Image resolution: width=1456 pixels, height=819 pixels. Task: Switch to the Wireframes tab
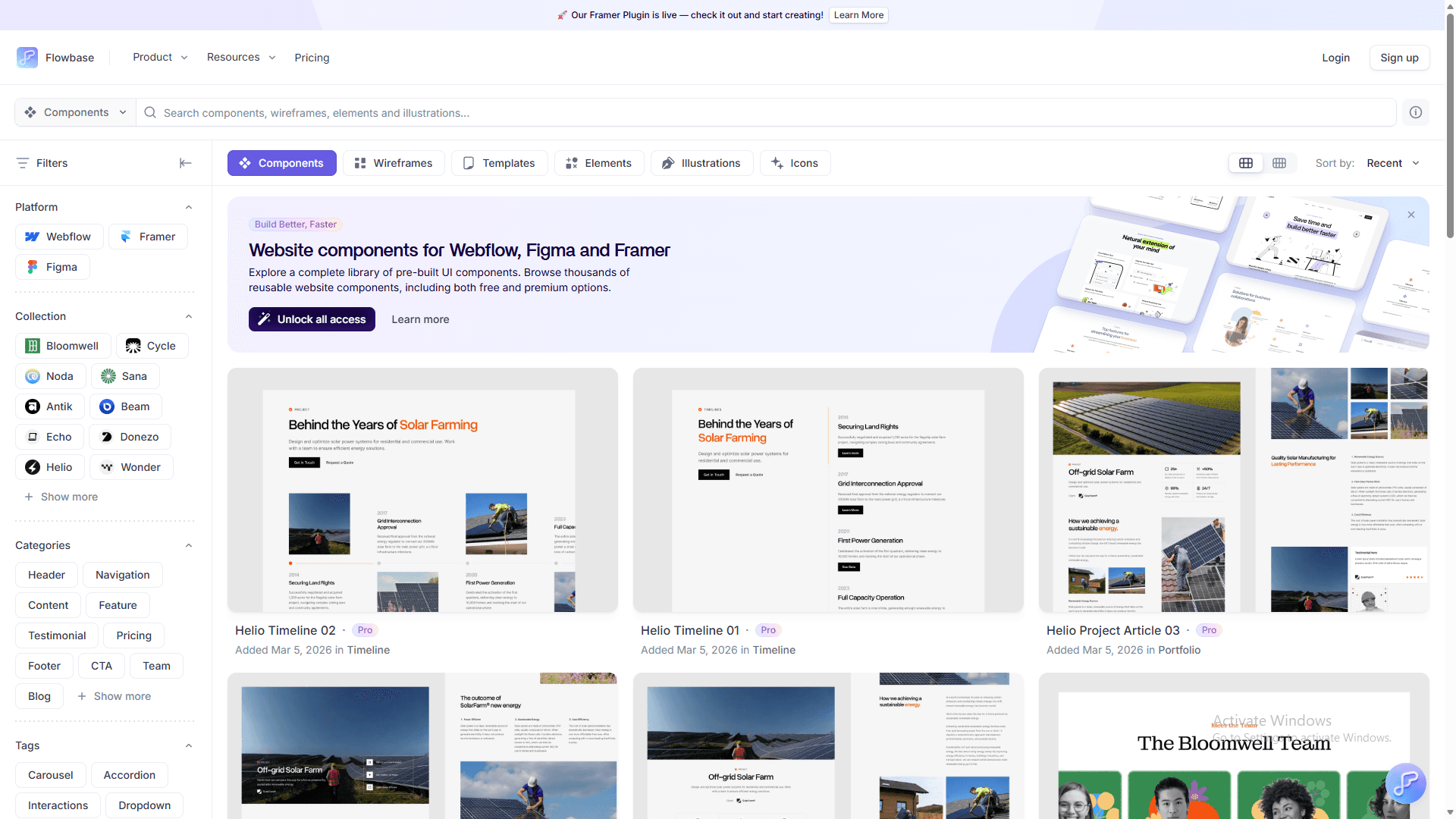[x=394, y=163]
